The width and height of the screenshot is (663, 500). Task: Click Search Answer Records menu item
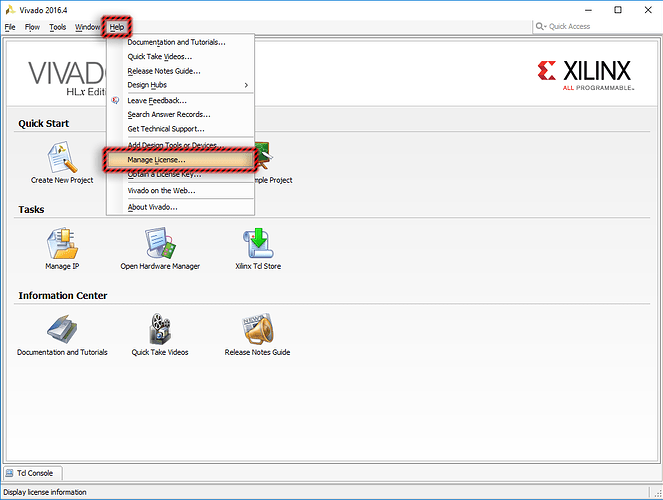coord(169,115)
